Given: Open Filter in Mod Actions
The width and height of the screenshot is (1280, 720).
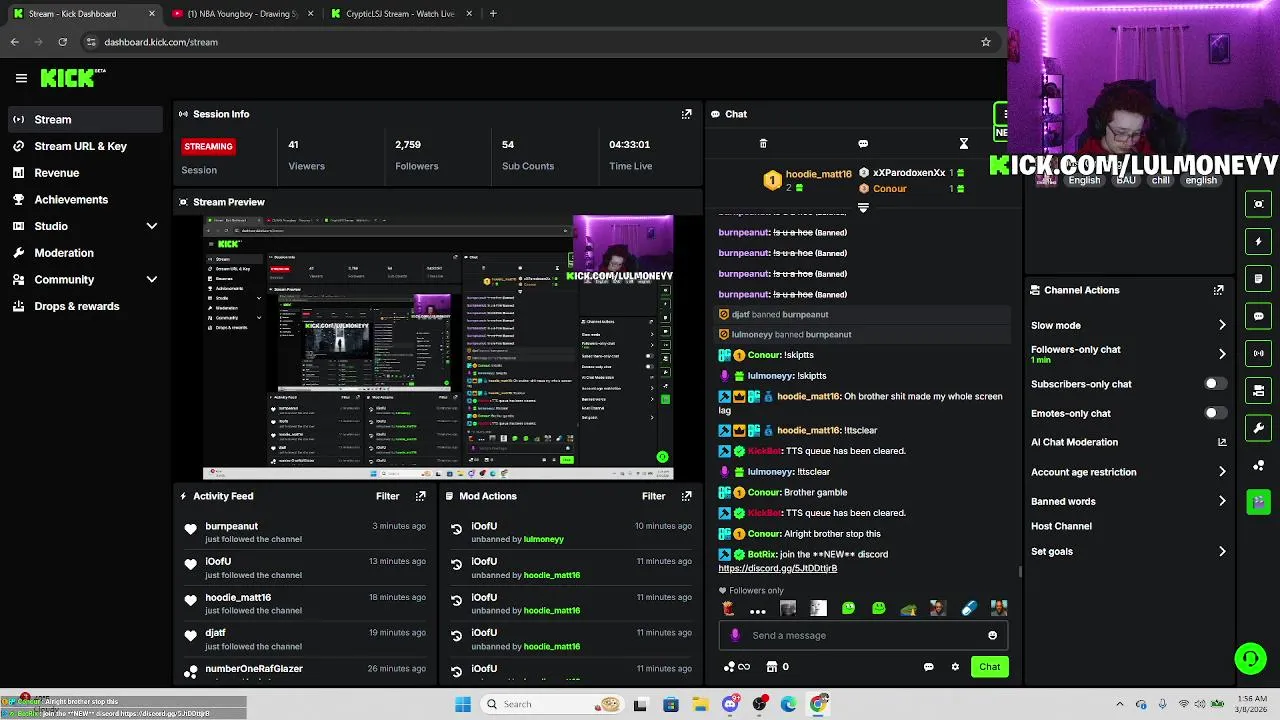Looking at the screenshot, I should 653,496.
